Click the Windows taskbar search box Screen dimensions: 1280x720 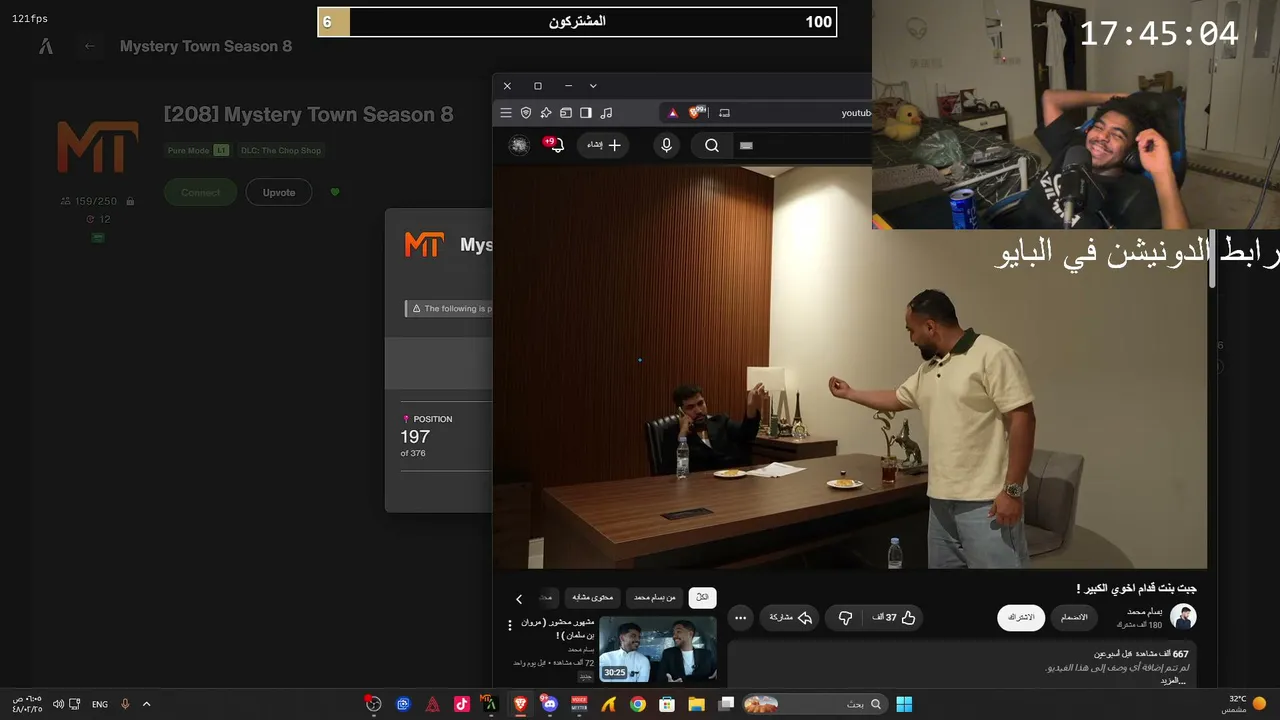[x=815, y=704]
